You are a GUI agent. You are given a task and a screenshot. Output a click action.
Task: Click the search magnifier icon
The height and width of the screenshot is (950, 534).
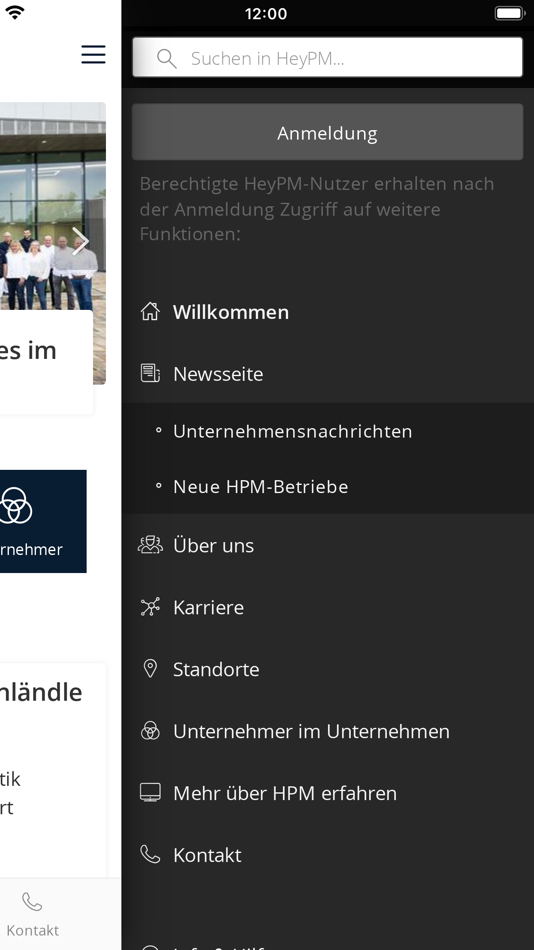166,58
